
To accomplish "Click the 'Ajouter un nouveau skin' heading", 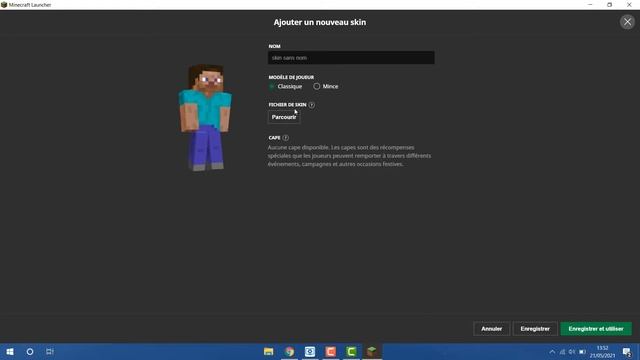I will pyautogui.click(x=320, y=22).
